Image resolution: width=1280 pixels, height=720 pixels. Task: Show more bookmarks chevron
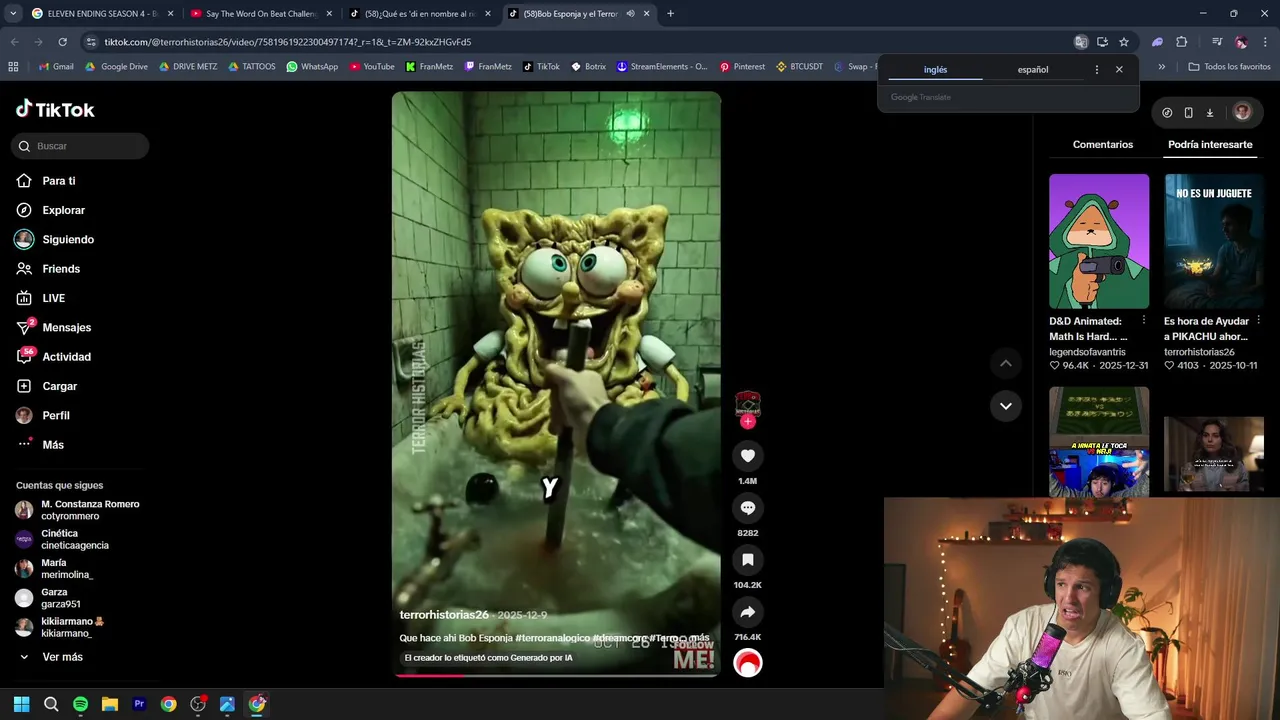tap(1161, 67)
